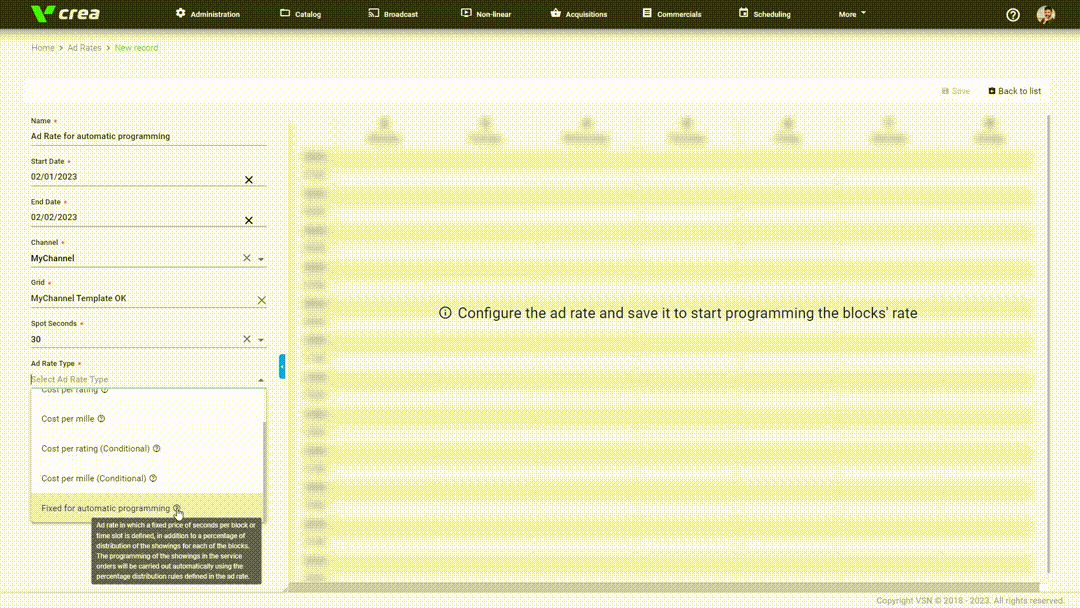The height and width of the screenshot is (608, 1080).
Task: Go to Ad Rates breadcrumb
Action: point(84,48)
